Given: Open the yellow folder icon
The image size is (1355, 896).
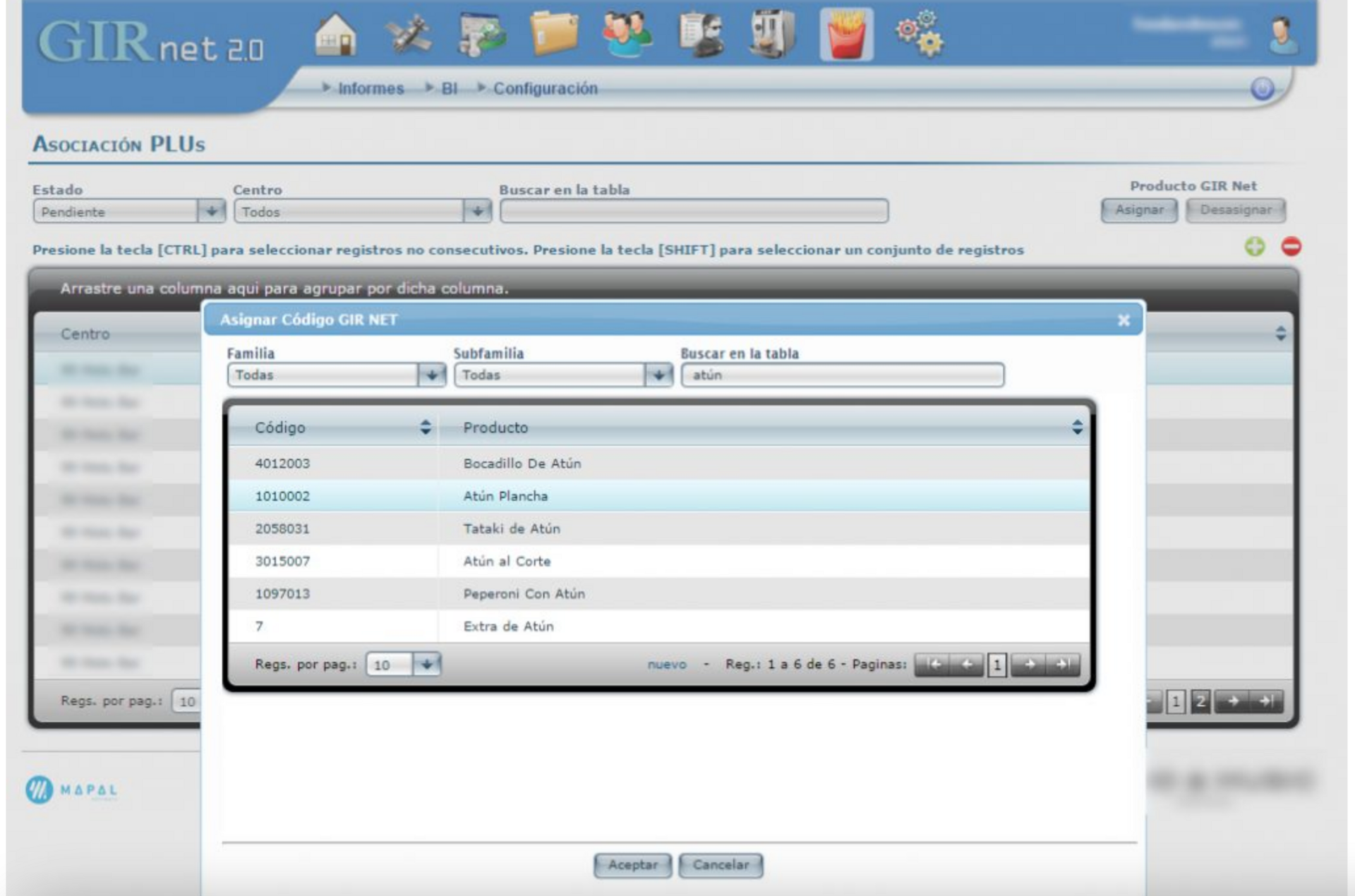Looking at the screenshot, I should pyautogui.click(x=554, y=34).
